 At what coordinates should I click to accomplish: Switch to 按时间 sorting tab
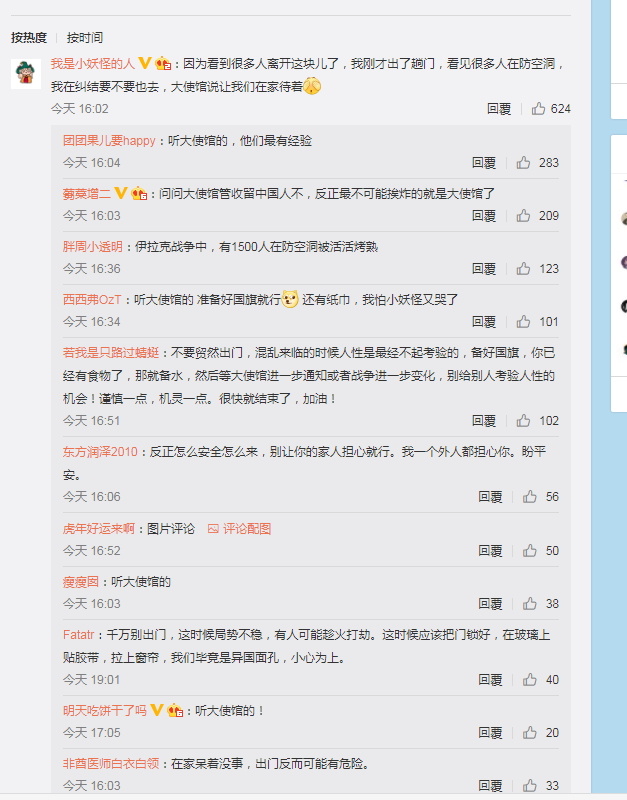(85, 38)
